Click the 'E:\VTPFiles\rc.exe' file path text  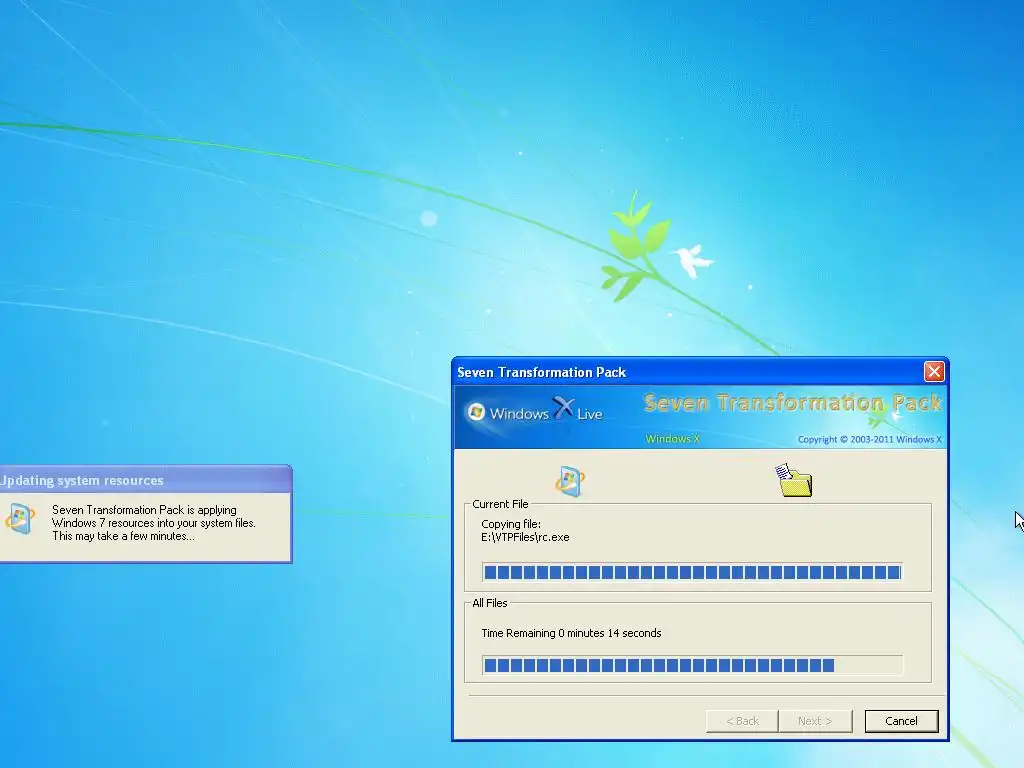525,537
